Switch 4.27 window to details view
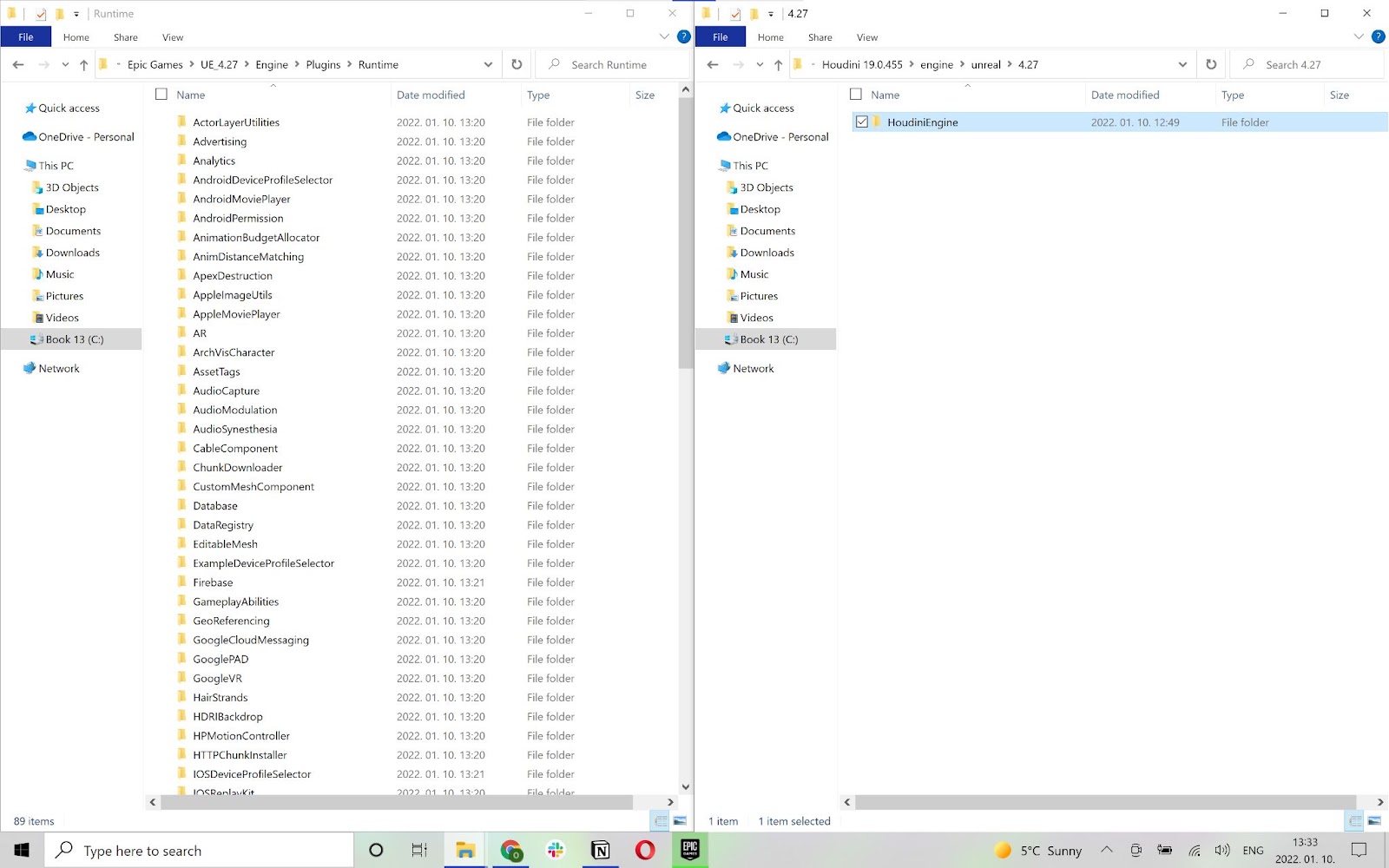The height and width of the screenshot is (868, 1389). tap(1355, 820)
